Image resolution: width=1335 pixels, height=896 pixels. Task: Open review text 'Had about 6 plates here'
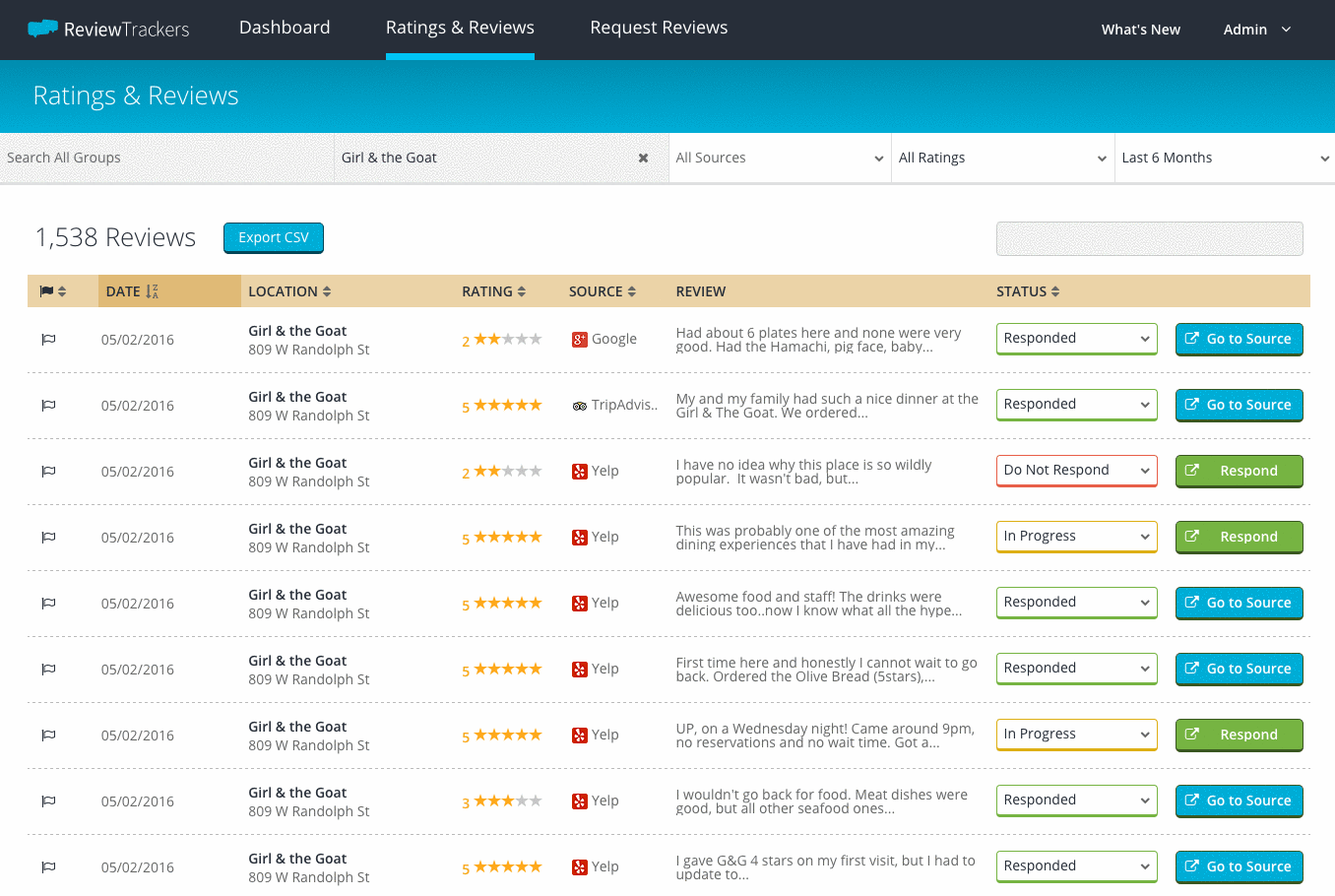tap(818, 340)
